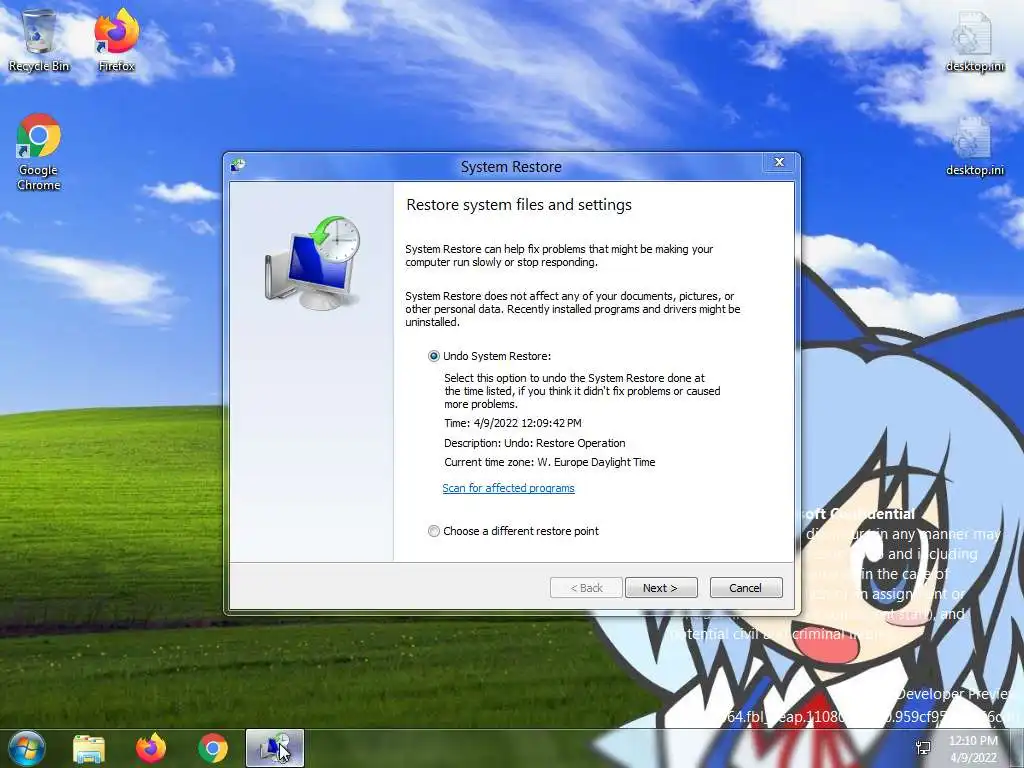This screenshot has width=1024, height=768.
Task: Close the System Restore dialog
Action: pyautogui.click(x=779, y=163)
